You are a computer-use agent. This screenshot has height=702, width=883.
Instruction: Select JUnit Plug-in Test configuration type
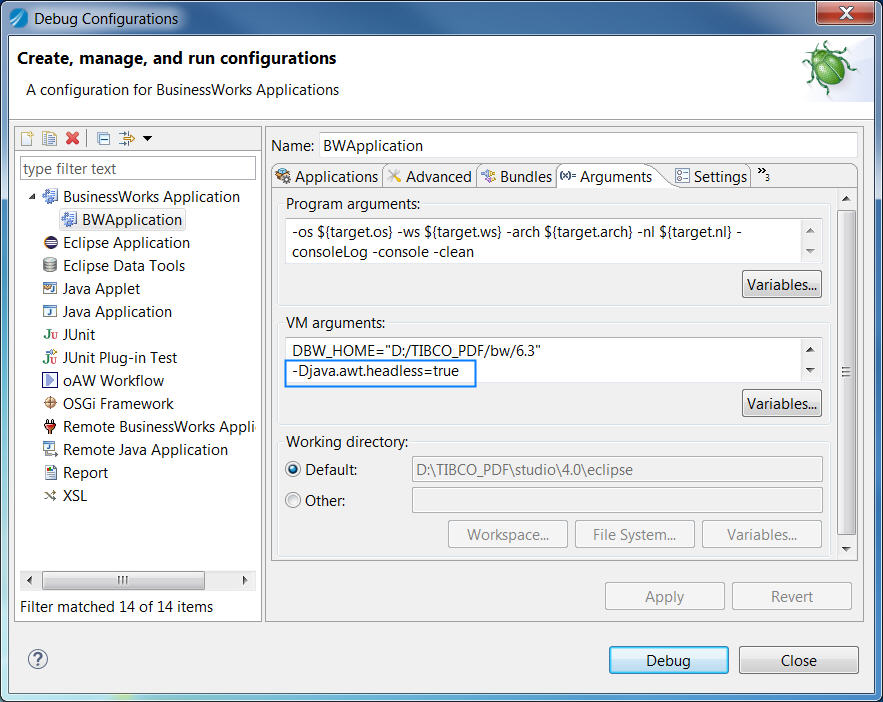point(119,357)
